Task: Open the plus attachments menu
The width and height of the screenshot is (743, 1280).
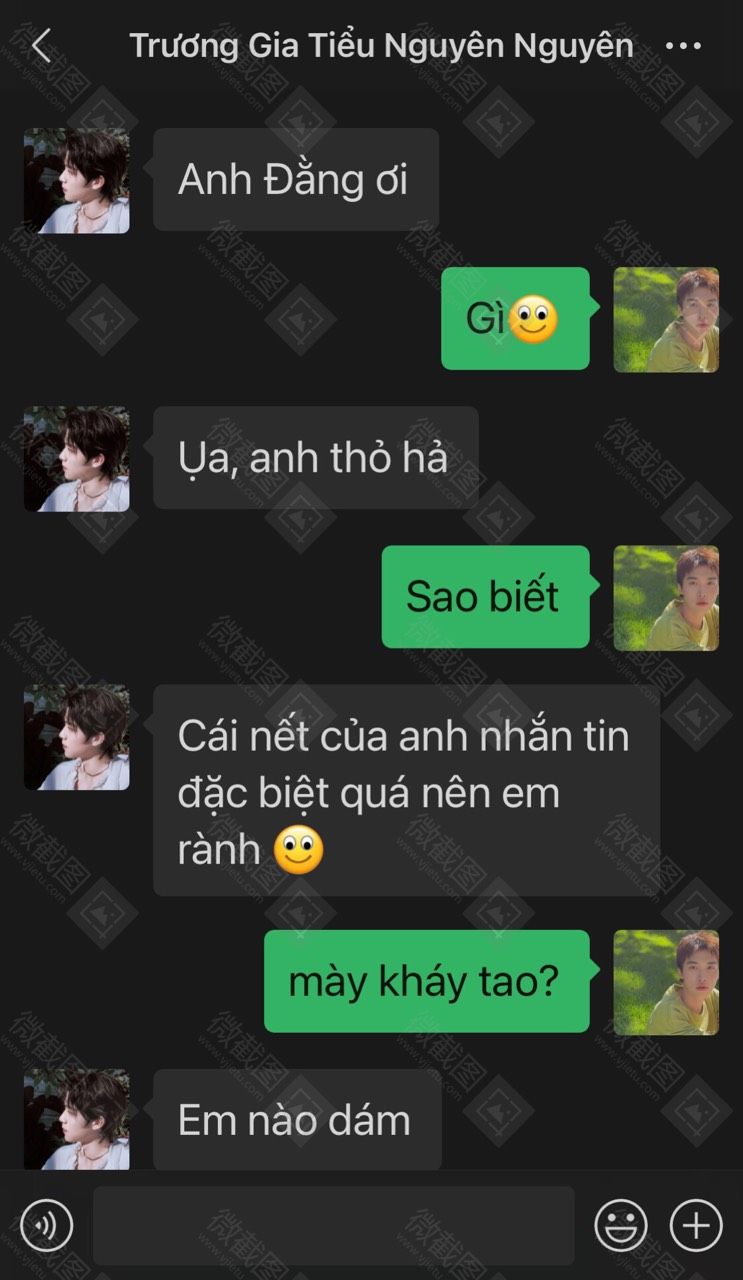Action: pyautogui.click(x=696, y=1224)
